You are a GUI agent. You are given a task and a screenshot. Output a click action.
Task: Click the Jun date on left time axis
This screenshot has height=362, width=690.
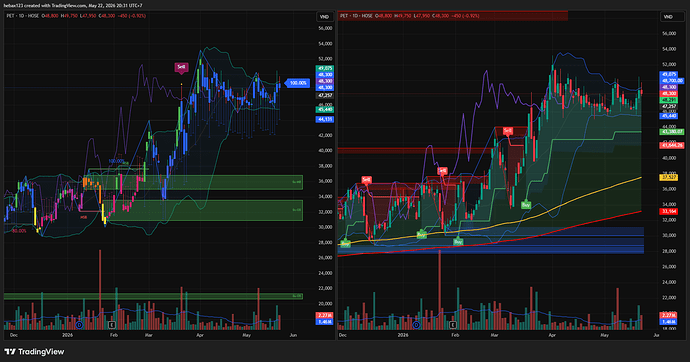pos(293,335)
